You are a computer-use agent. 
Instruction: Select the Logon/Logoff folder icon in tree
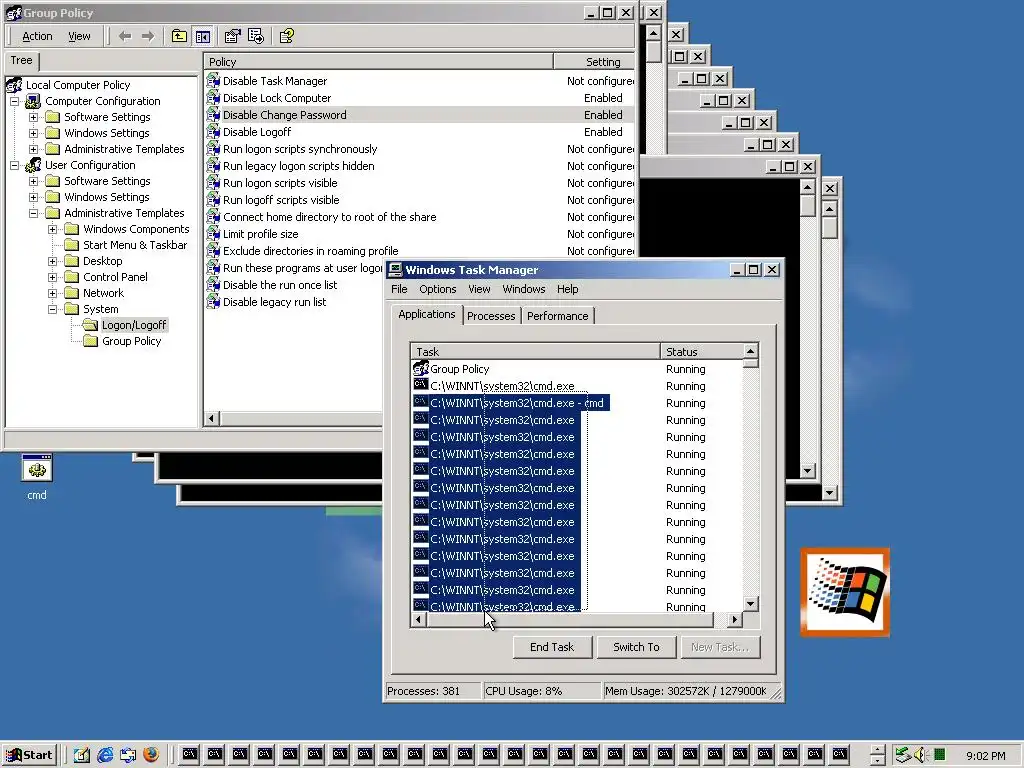coord(90,325)
